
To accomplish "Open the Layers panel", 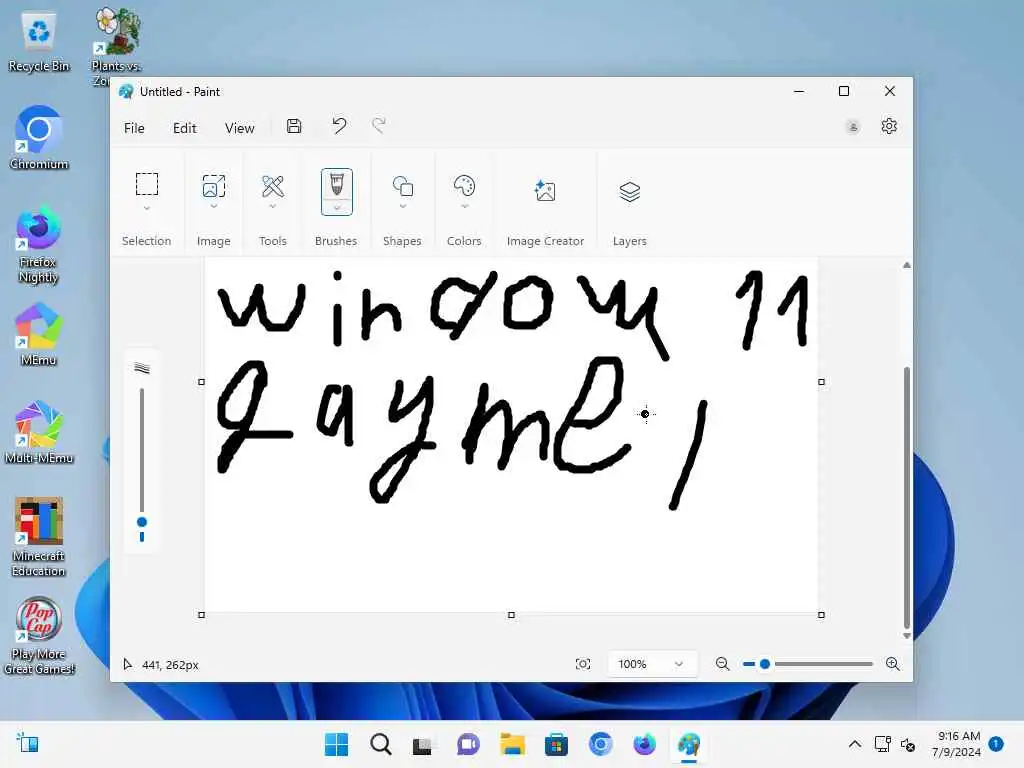I will 630,191.
